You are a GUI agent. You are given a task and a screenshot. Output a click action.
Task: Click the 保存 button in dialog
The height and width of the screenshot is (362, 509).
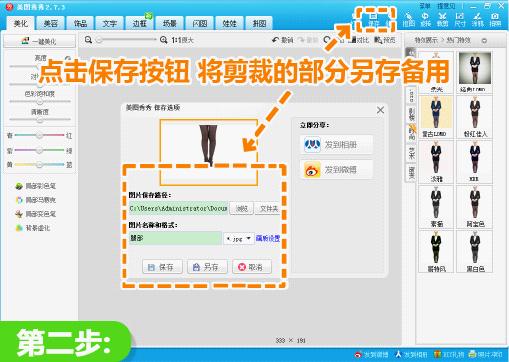point(162,267)
